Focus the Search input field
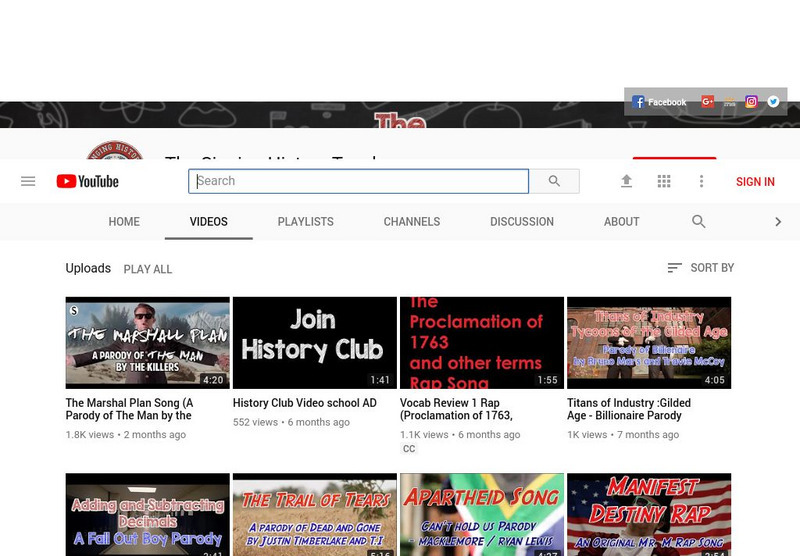This screenshot has height=556, width=800. point(359,181)
